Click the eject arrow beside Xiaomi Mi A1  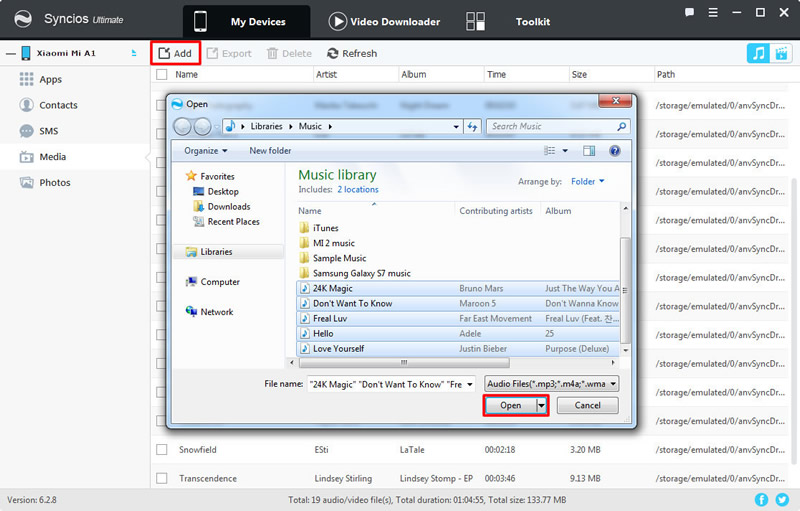coord(134,53)
